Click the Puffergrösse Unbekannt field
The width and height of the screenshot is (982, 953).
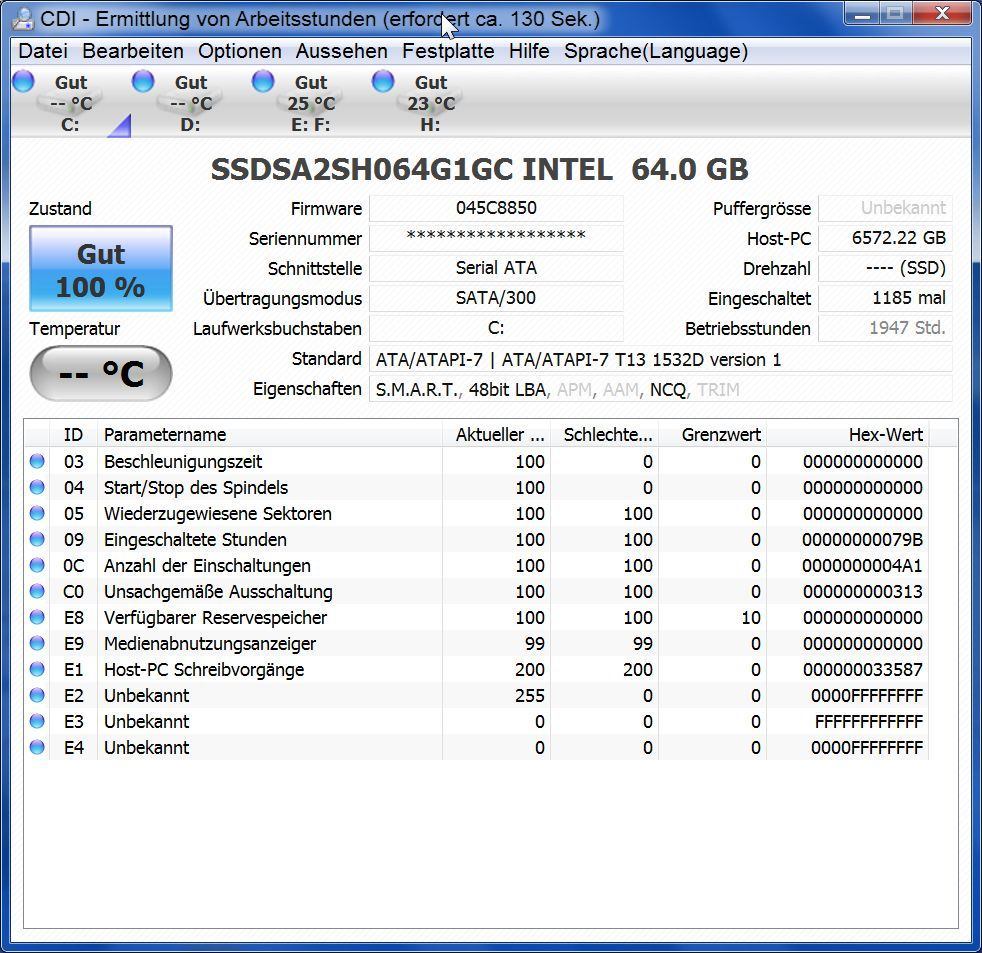click(x=886, y=208)
